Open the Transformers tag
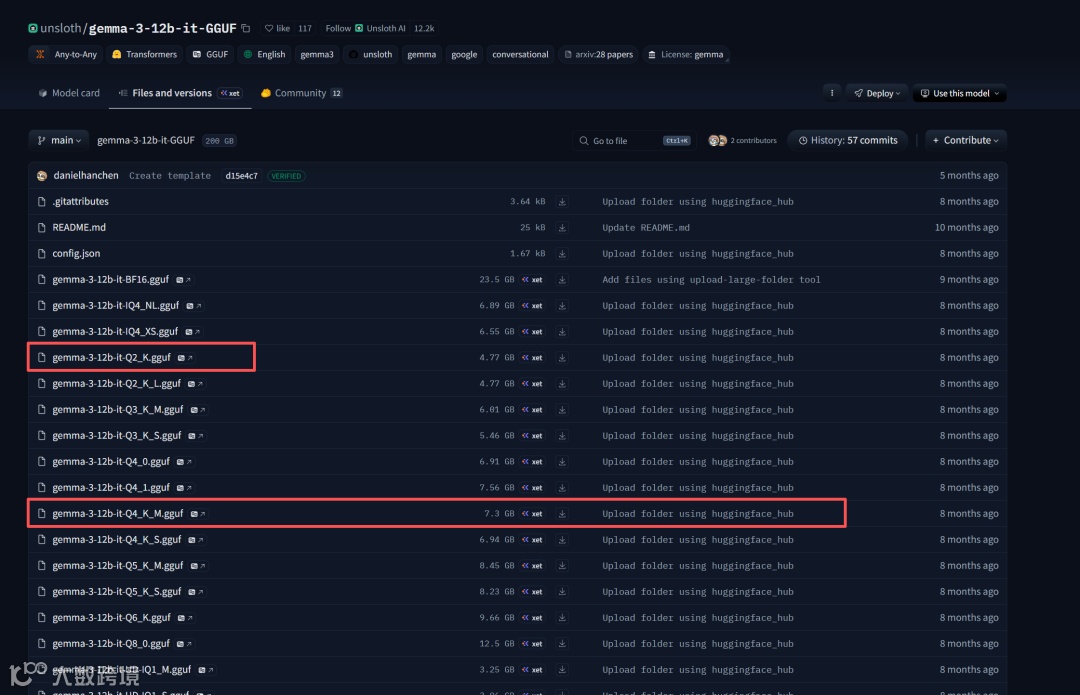Image resolution: width=1080 pixels, height=695 pixels. 145,54
